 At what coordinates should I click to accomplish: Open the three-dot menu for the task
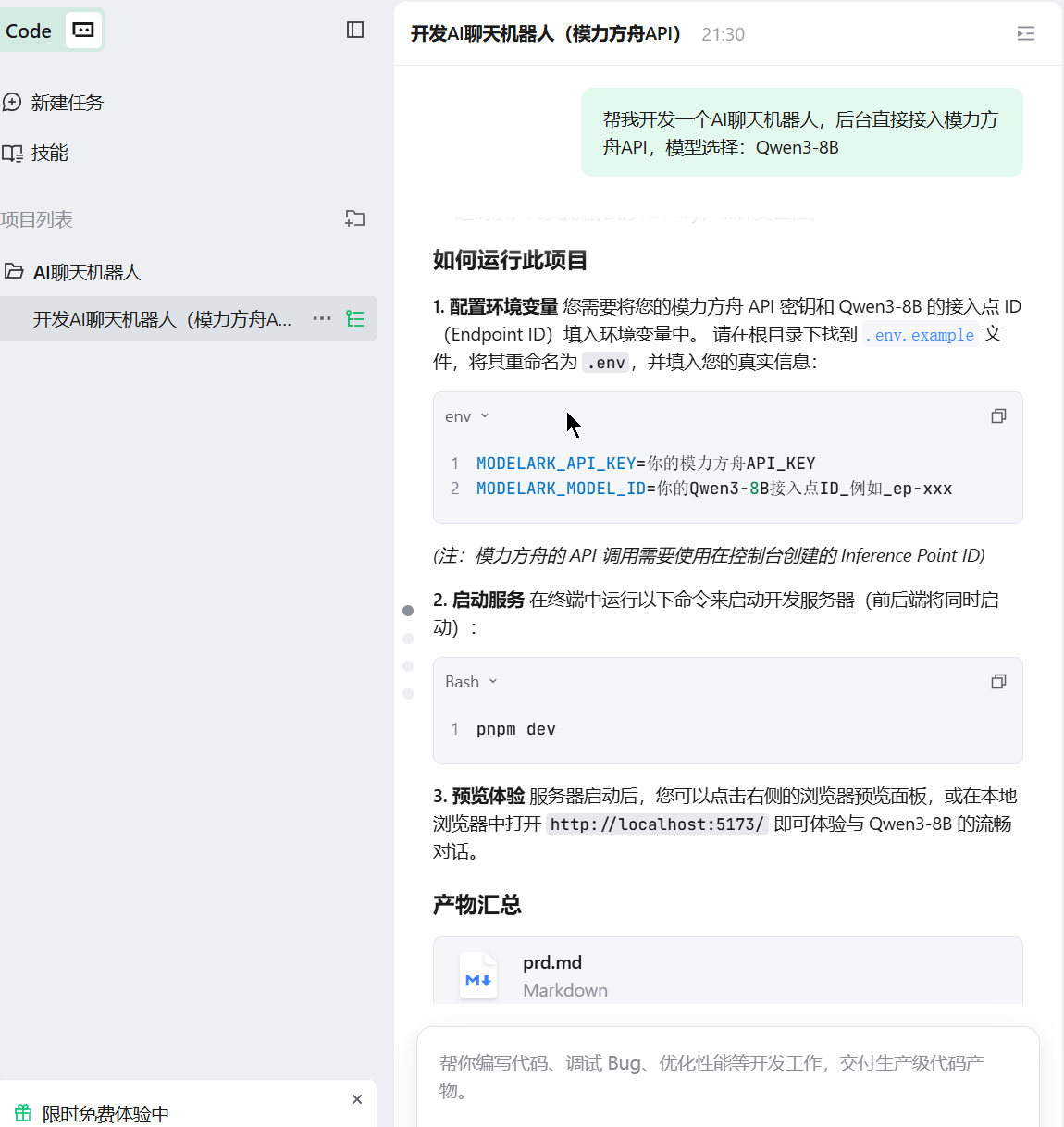(321, 318)
